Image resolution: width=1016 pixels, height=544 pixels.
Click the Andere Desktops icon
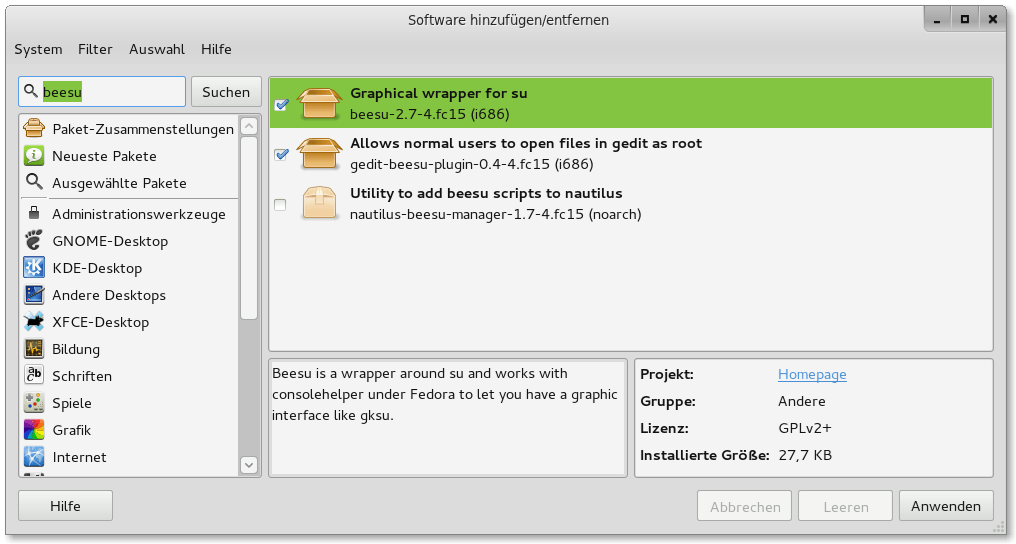[x=34, y=295]
